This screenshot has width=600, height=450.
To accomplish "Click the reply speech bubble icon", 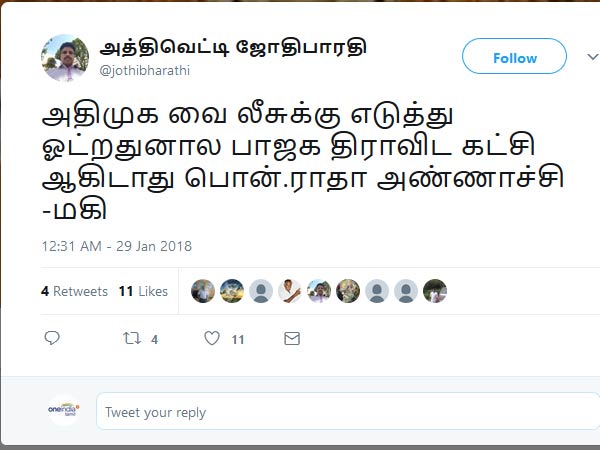I will 52,338.
